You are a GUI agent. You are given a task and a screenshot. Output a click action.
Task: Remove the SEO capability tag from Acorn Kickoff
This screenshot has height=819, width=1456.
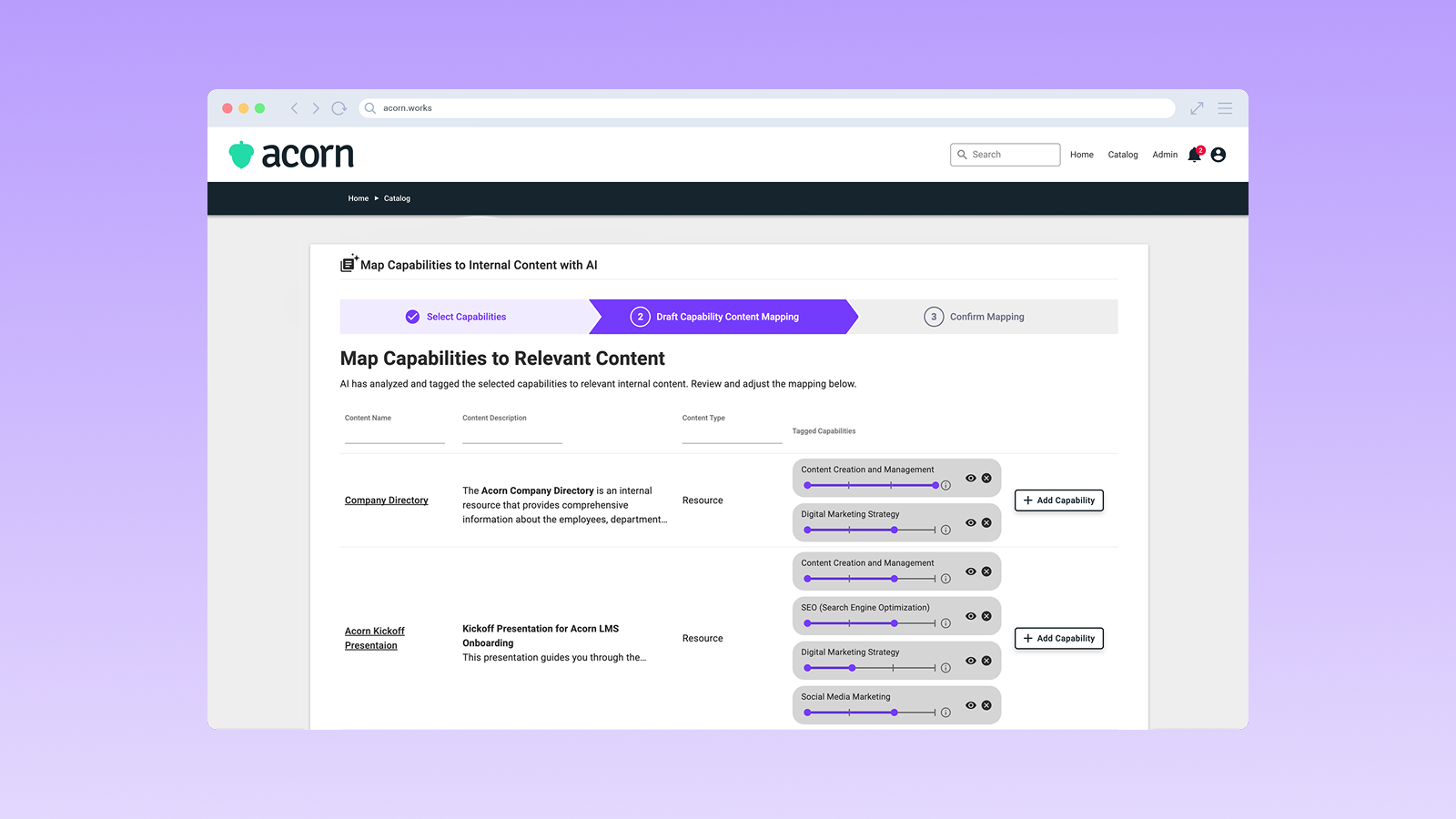(x=986, y=616)
